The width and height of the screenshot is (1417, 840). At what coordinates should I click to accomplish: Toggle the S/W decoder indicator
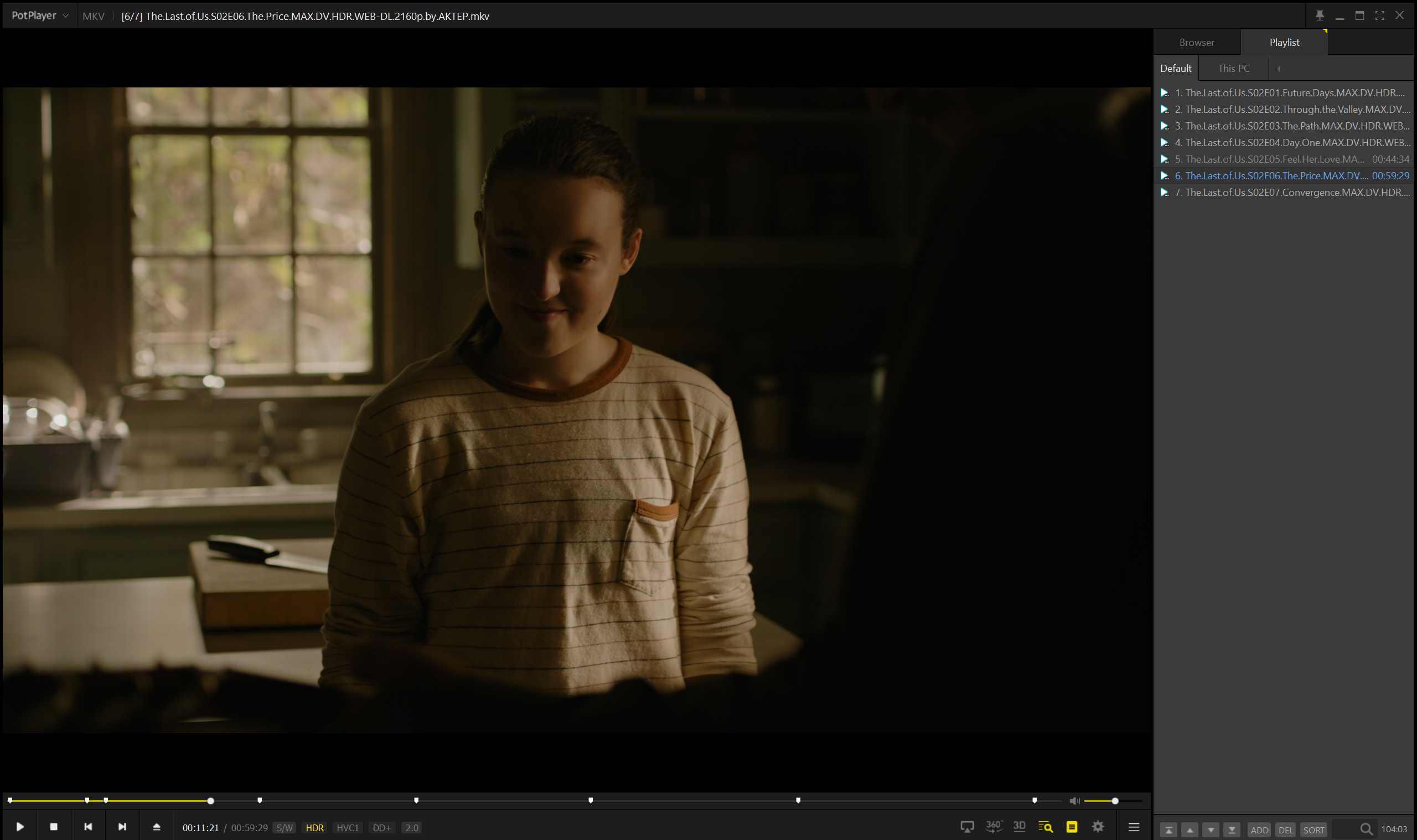point(285,827)
